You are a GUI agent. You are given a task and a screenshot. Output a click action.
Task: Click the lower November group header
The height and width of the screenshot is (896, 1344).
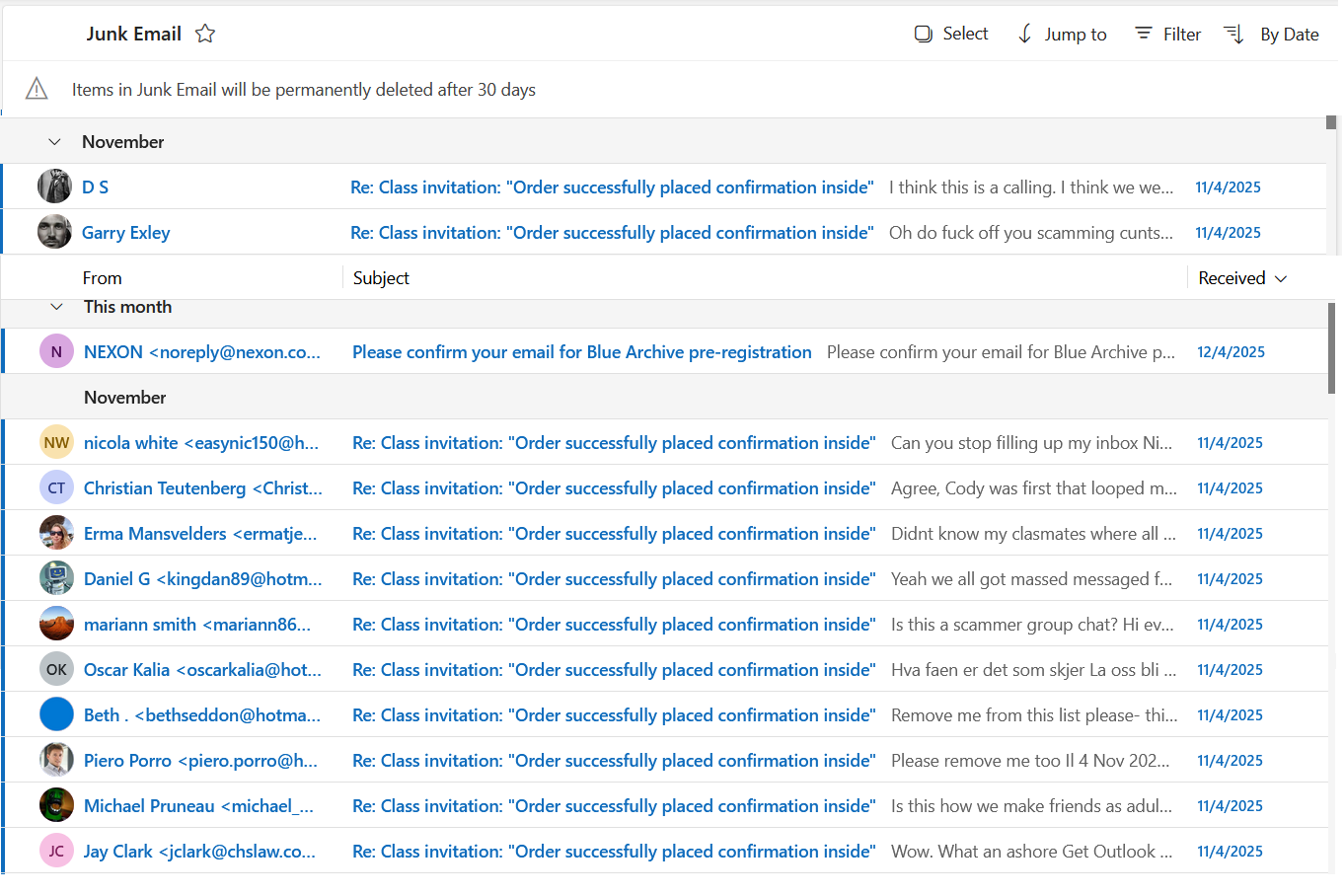pyautogui.click(x=665, y=397)
